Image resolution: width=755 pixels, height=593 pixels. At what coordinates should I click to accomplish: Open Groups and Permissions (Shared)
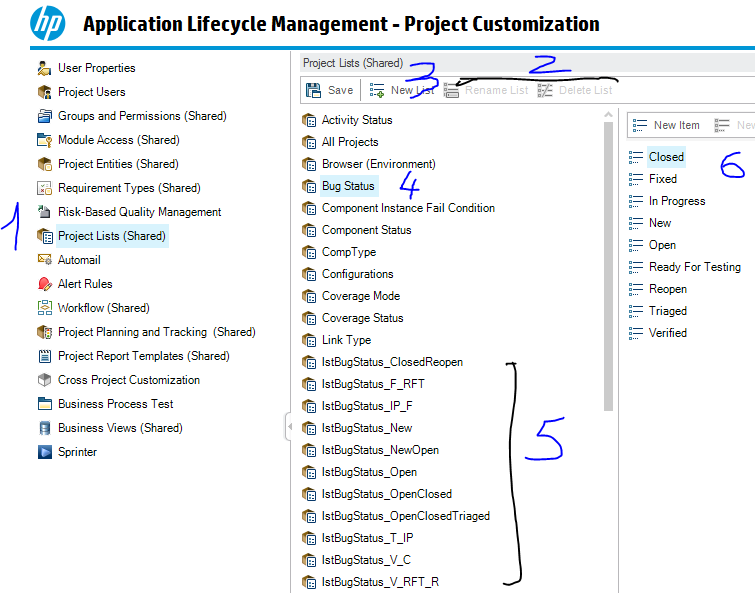pyautogui.click(x=141, y=116)
